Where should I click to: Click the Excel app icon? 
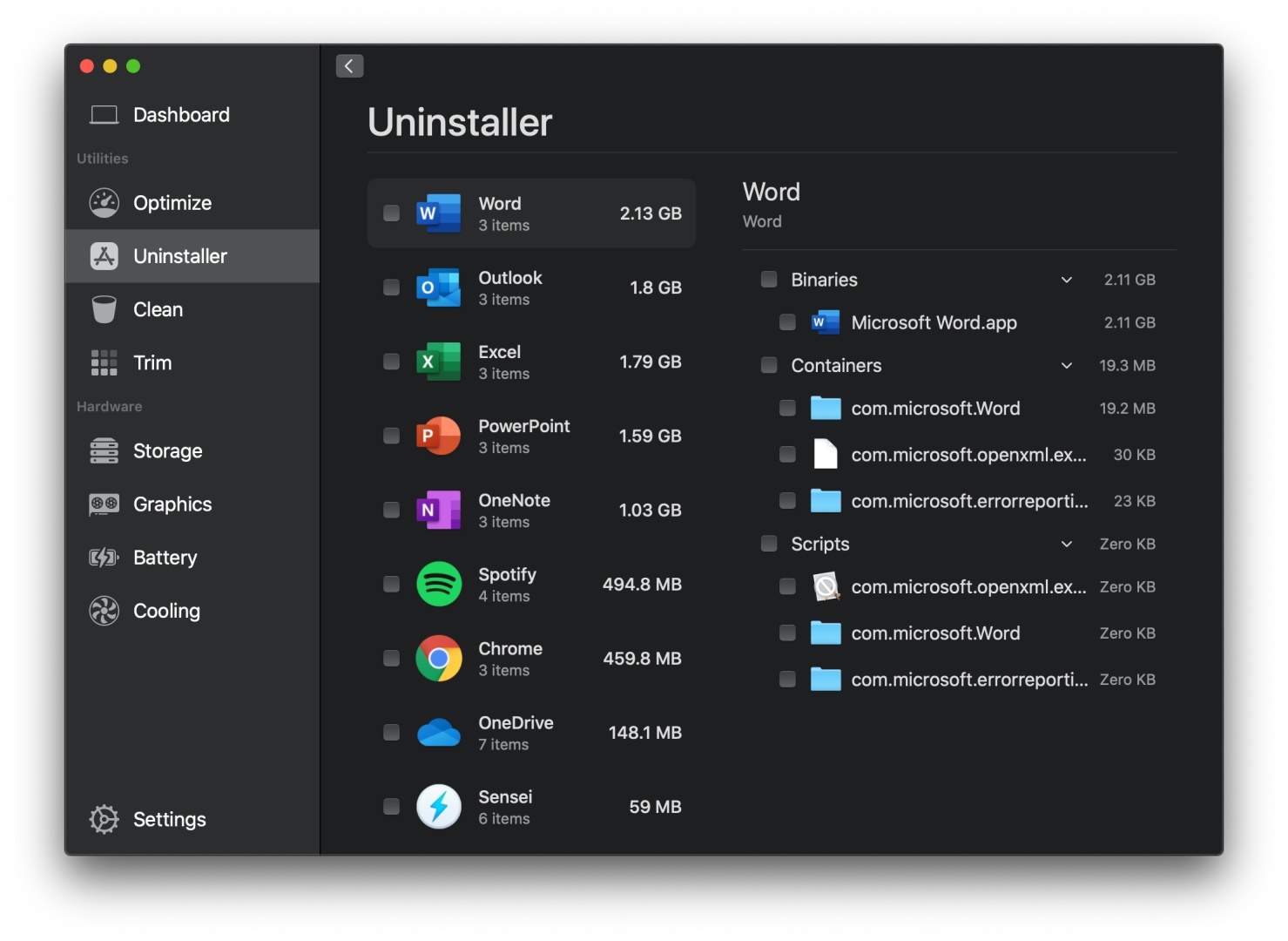438,362
